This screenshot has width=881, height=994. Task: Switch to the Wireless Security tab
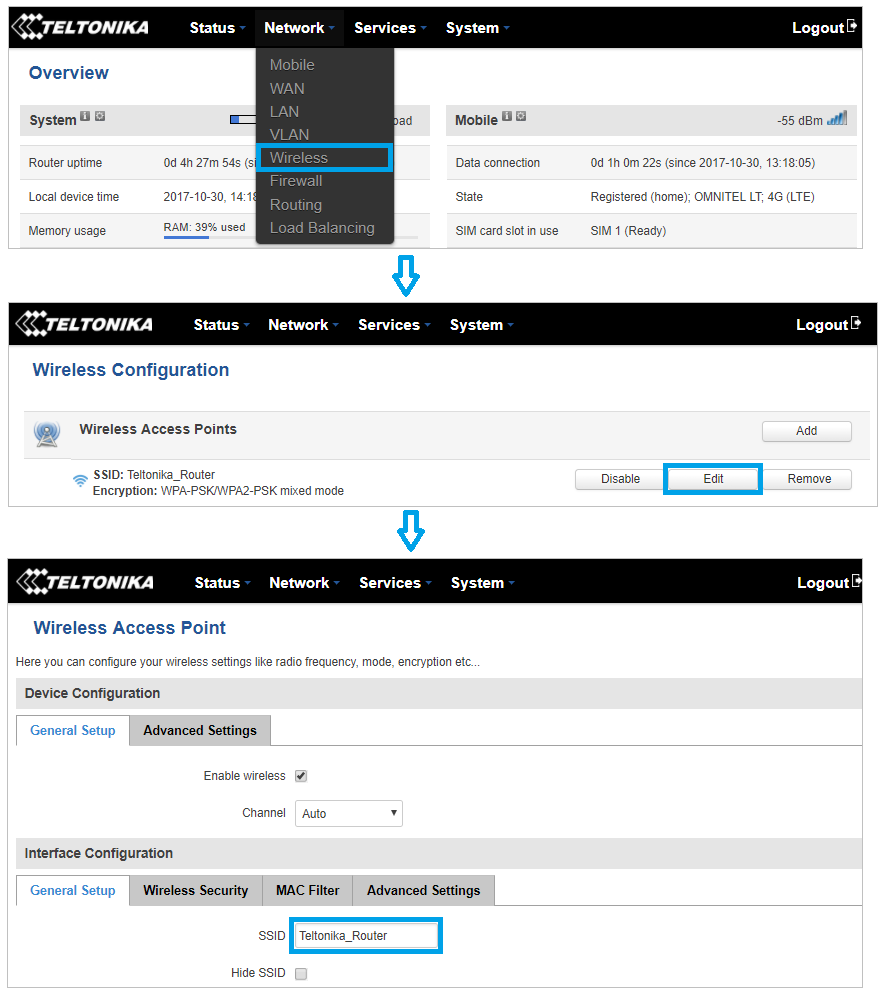click(x=195, y=890)
